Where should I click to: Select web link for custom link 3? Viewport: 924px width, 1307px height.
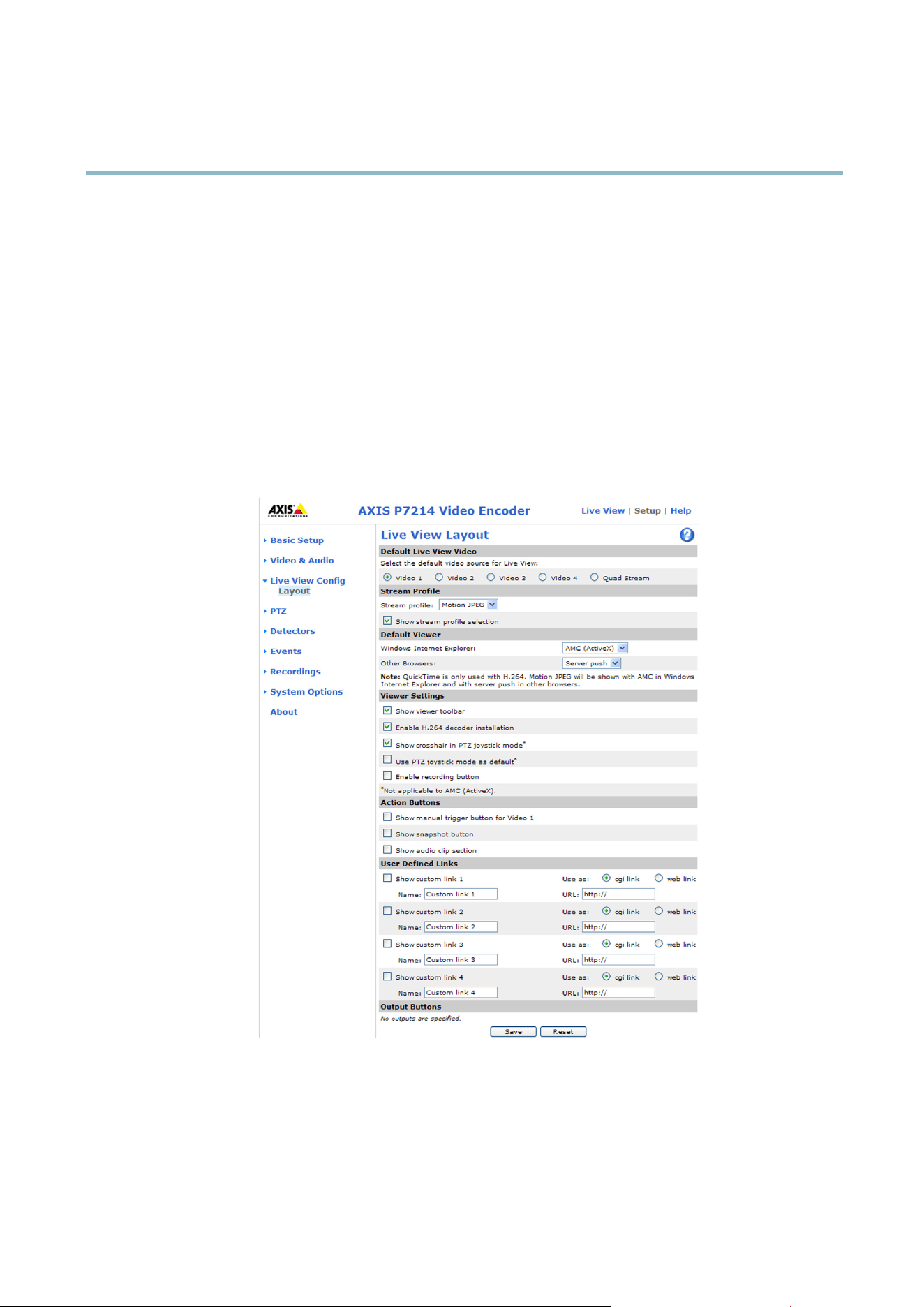[x=659, y=944]
